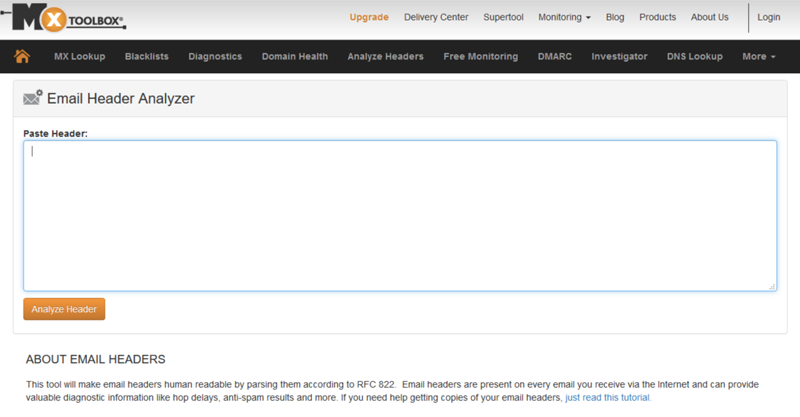Viewport: 800px width, 417px height.
Task: Open the Investigator tab
Action: pos(619,57)
